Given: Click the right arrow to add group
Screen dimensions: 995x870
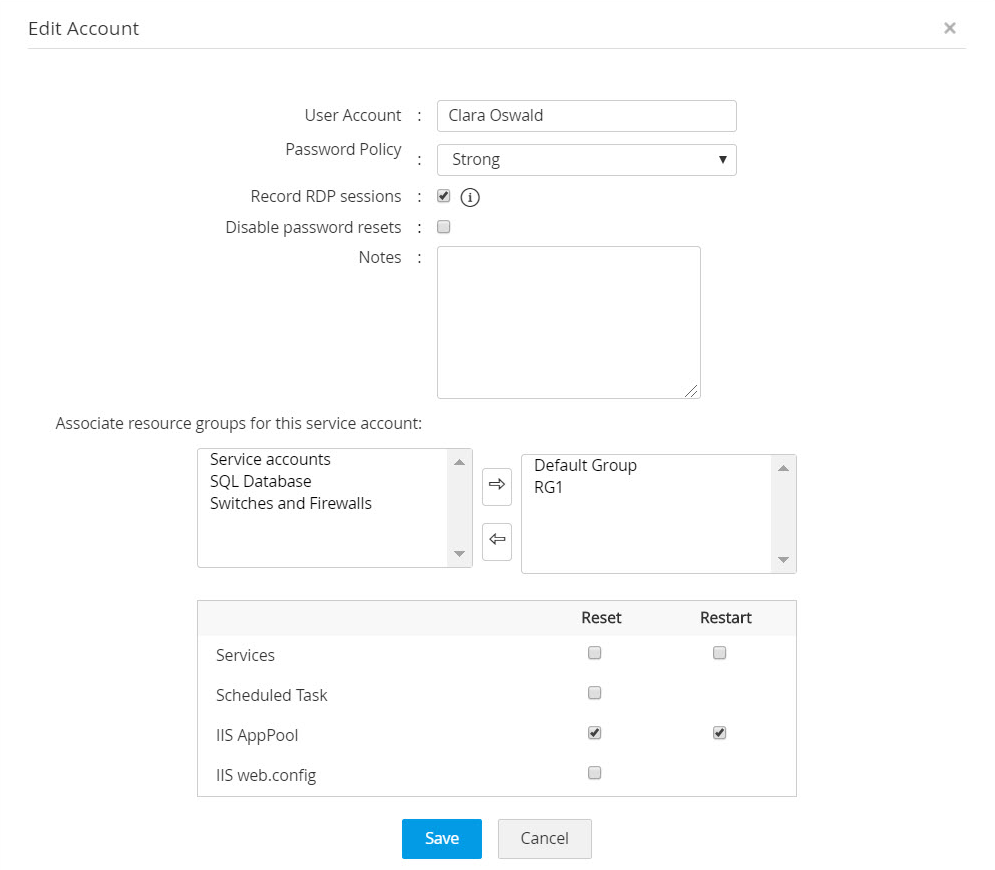Looking at the screenshot, I should [496, 484].
